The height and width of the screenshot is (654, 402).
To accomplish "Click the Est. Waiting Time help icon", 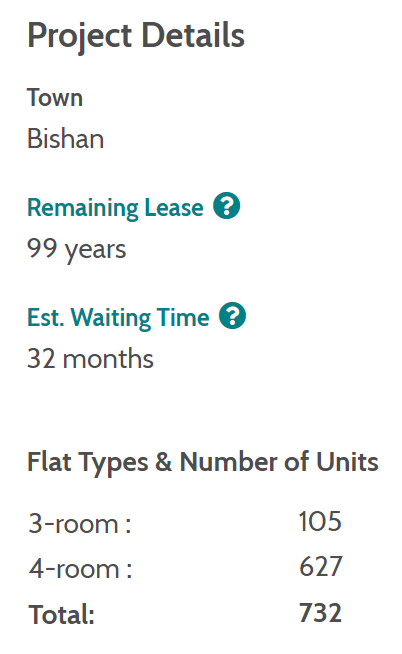I will [x=232, y=316].
